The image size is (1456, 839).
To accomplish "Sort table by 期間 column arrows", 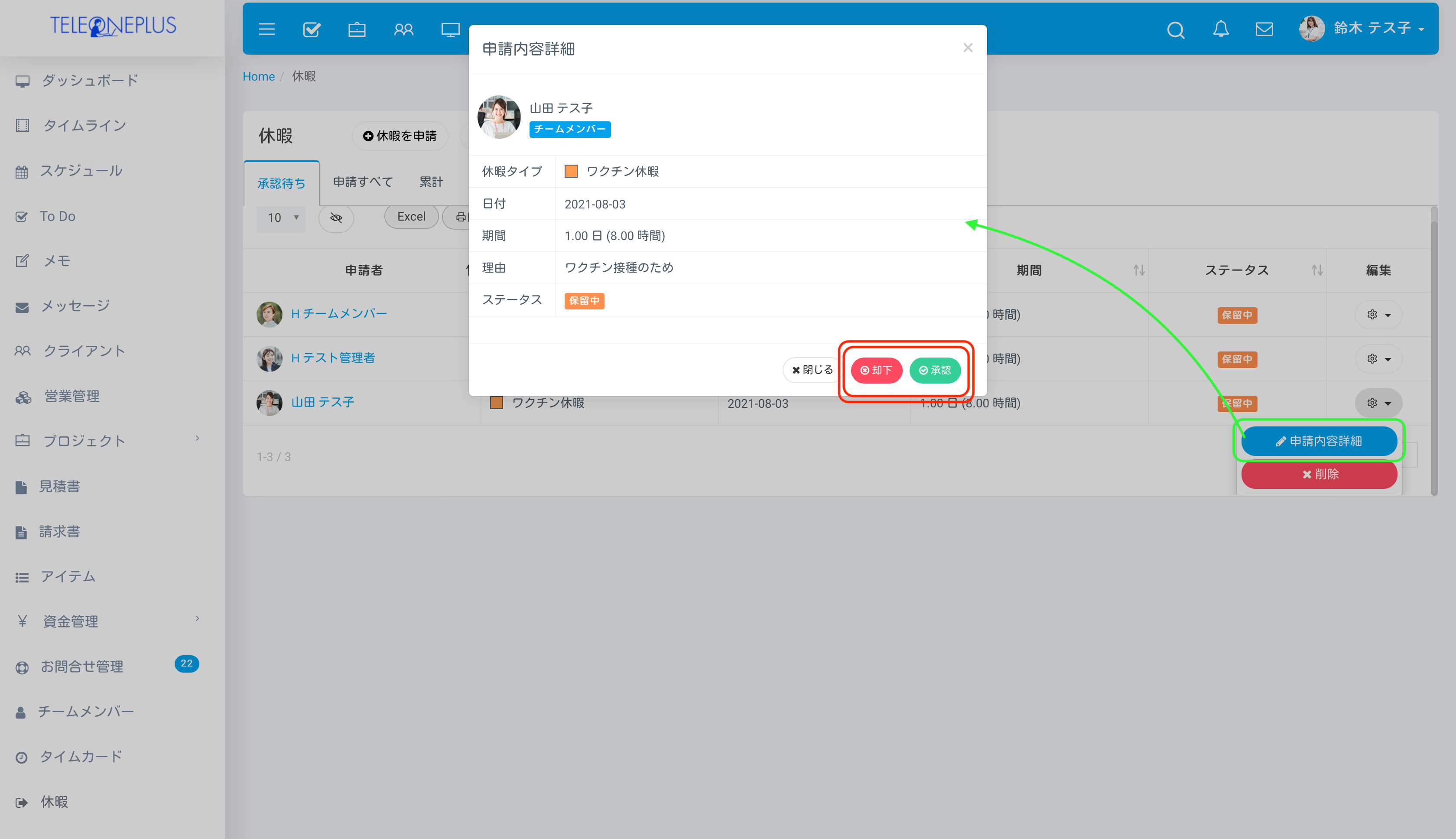I will [1138, 270].
